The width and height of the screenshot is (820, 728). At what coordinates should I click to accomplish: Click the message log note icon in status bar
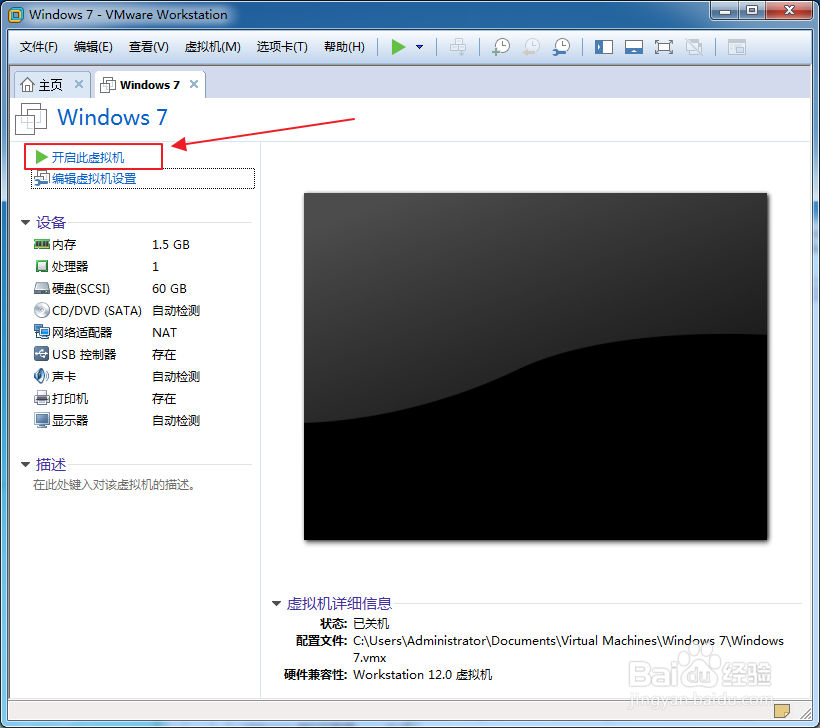[782, 711]
